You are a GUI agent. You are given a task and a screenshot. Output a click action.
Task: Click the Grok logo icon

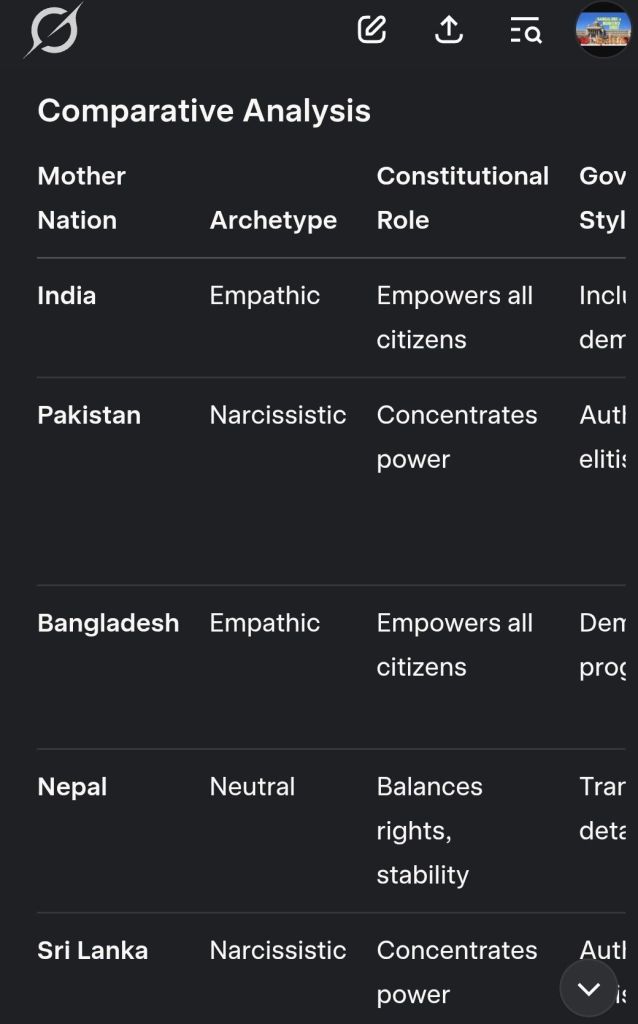pos(53,31)
